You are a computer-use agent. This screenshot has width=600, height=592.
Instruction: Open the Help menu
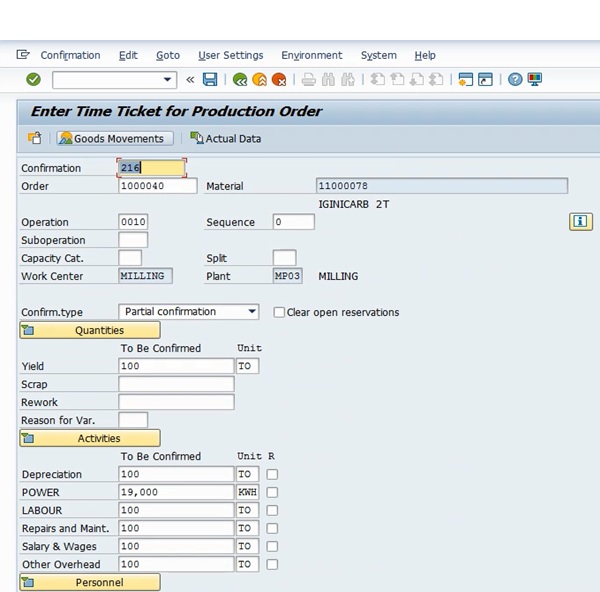[425, 55]
